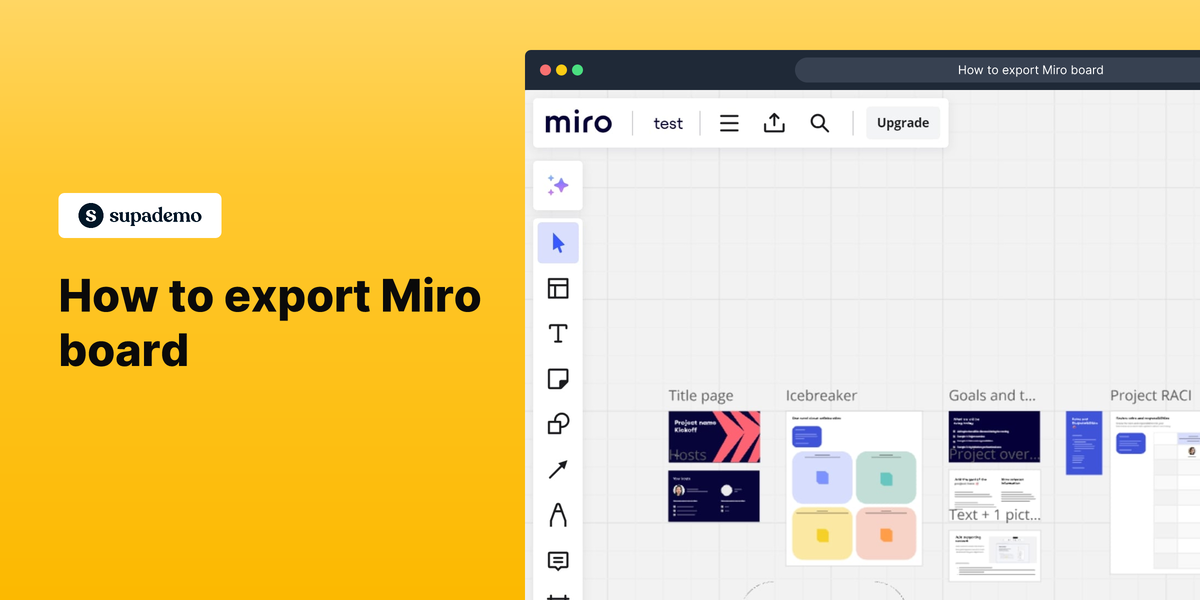
Task: Click the supademo logo badge
Action: 140,215
